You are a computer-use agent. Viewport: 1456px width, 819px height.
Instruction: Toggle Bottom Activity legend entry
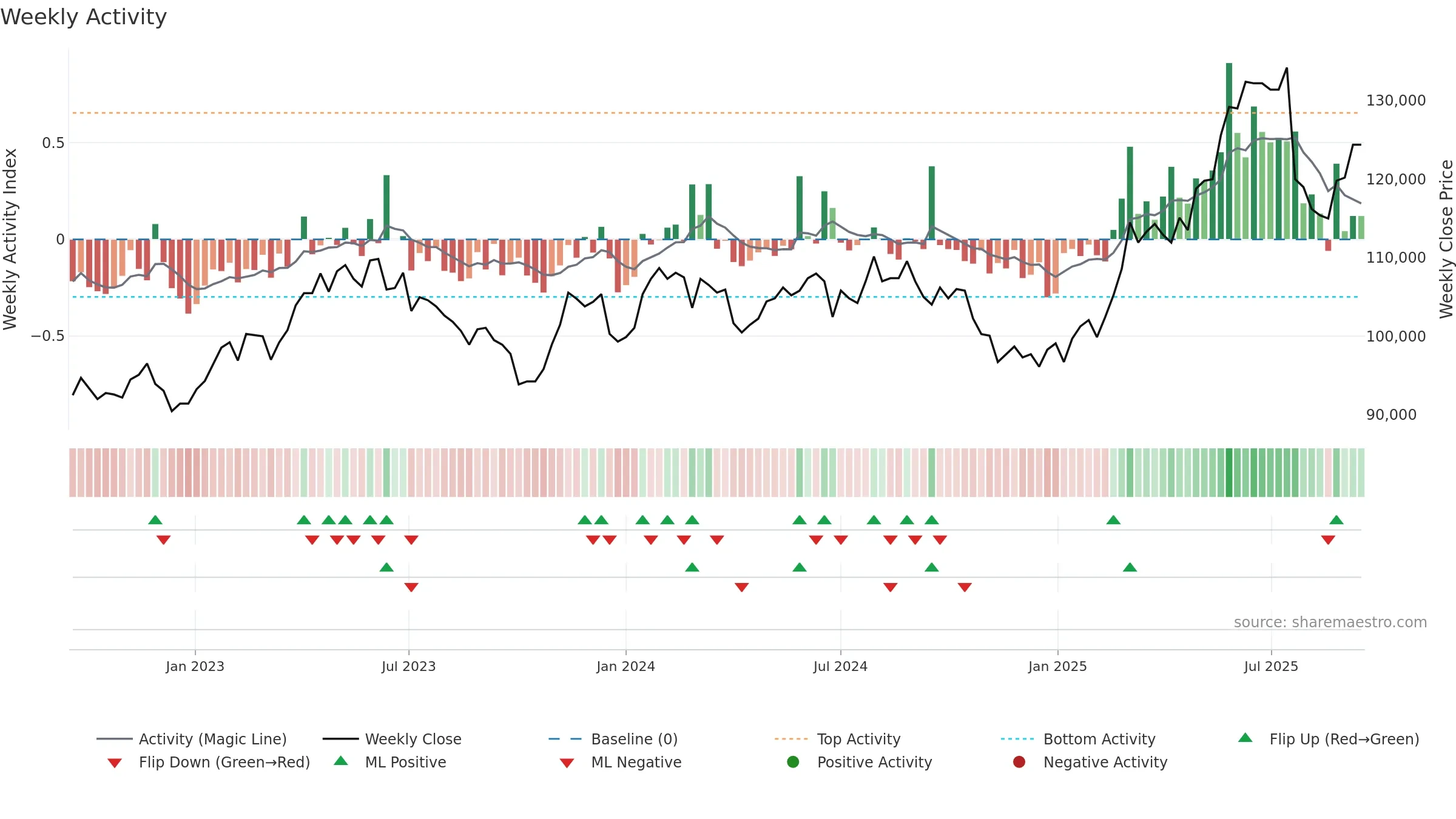point(1077,739)
